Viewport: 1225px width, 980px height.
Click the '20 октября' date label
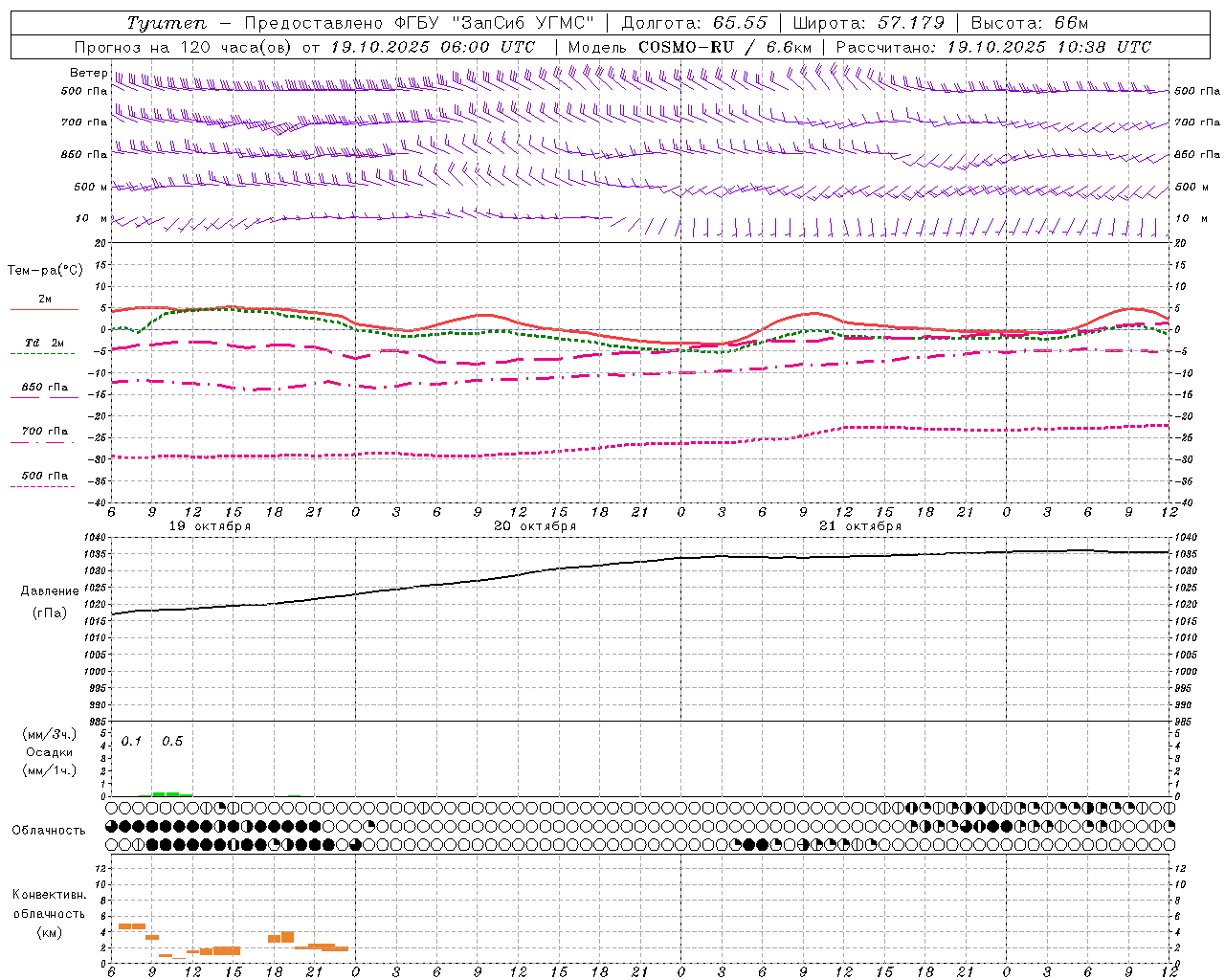pyautogui.click(x=535, y=526)
